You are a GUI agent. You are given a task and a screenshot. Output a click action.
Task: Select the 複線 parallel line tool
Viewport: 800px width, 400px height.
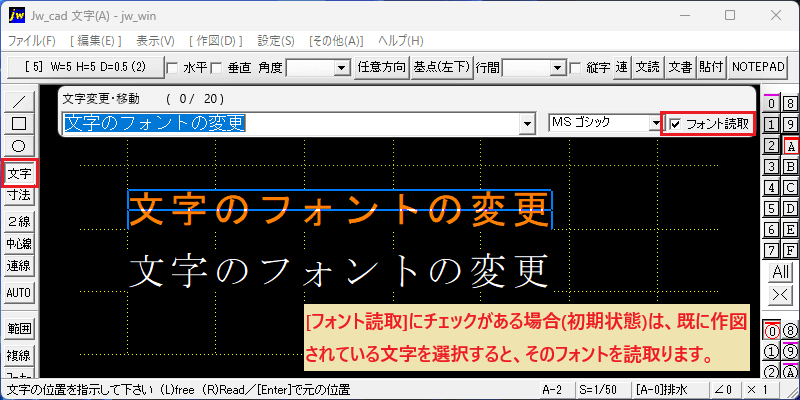[19, 355]
